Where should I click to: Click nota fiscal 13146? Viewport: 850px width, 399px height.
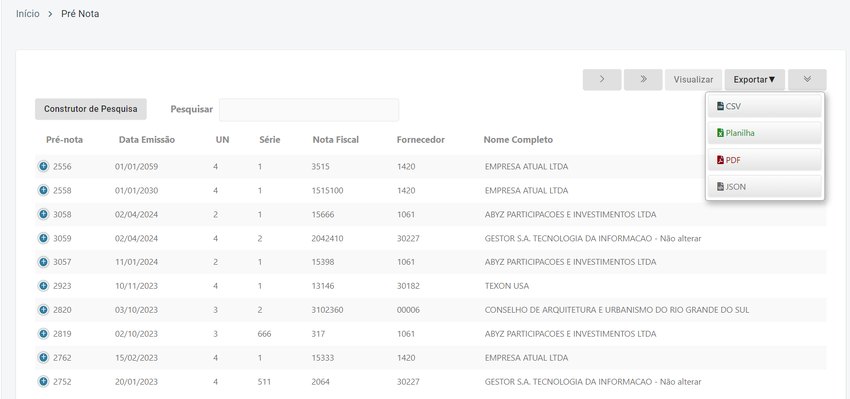point(323,286)
